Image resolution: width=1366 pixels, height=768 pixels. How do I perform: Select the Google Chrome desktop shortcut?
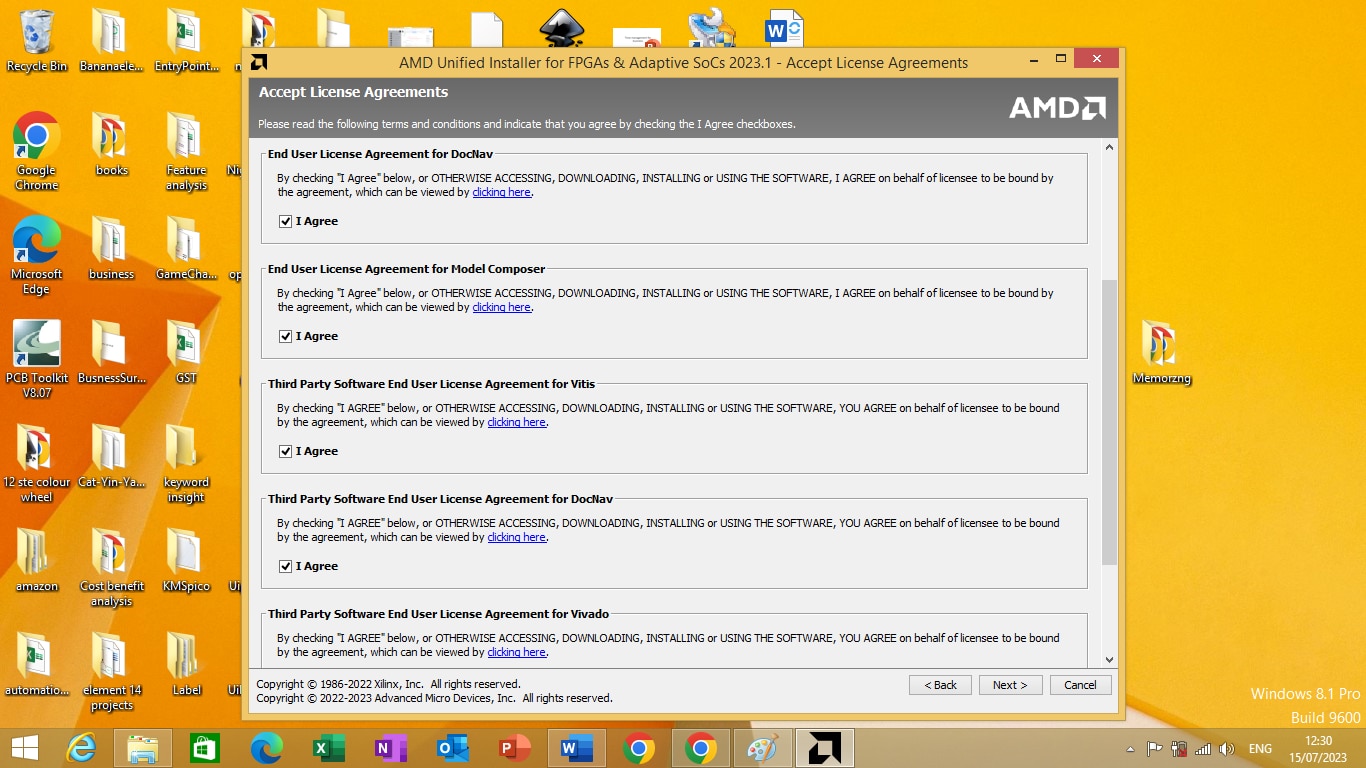point(37,151)
